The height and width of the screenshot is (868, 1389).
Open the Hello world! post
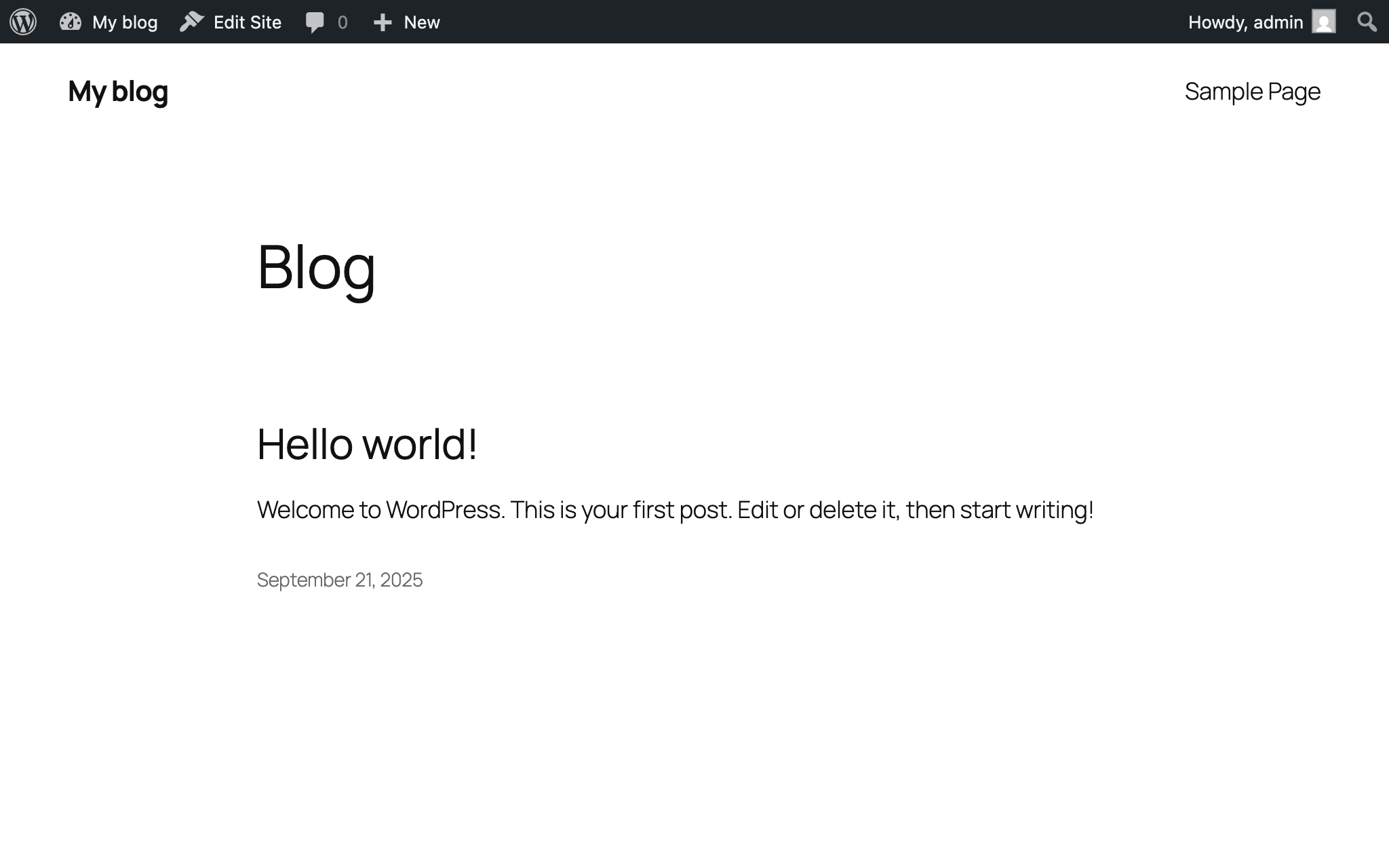pyautogui.click(x=367, y=444)
